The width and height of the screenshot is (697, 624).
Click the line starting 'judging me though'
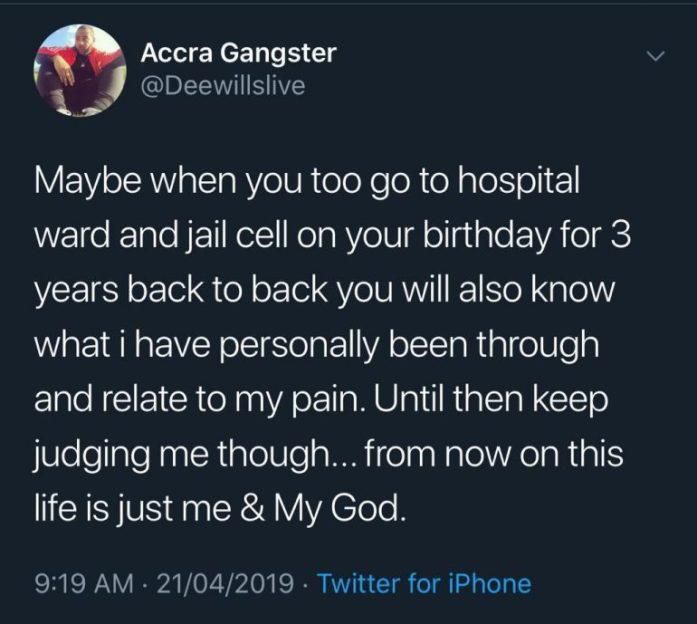pos(328,455)
